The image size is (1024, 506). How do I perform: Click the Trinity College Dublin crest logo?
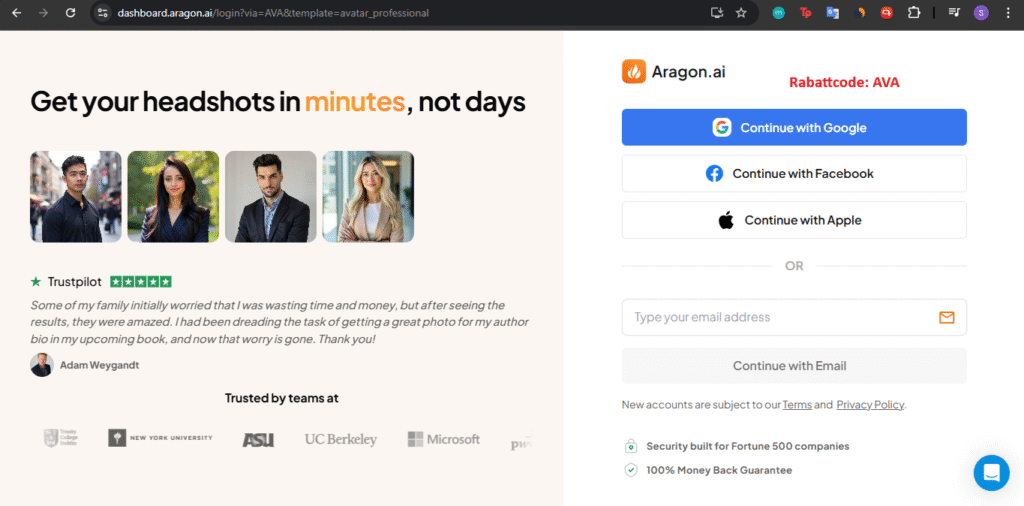[x=60, y=438]
